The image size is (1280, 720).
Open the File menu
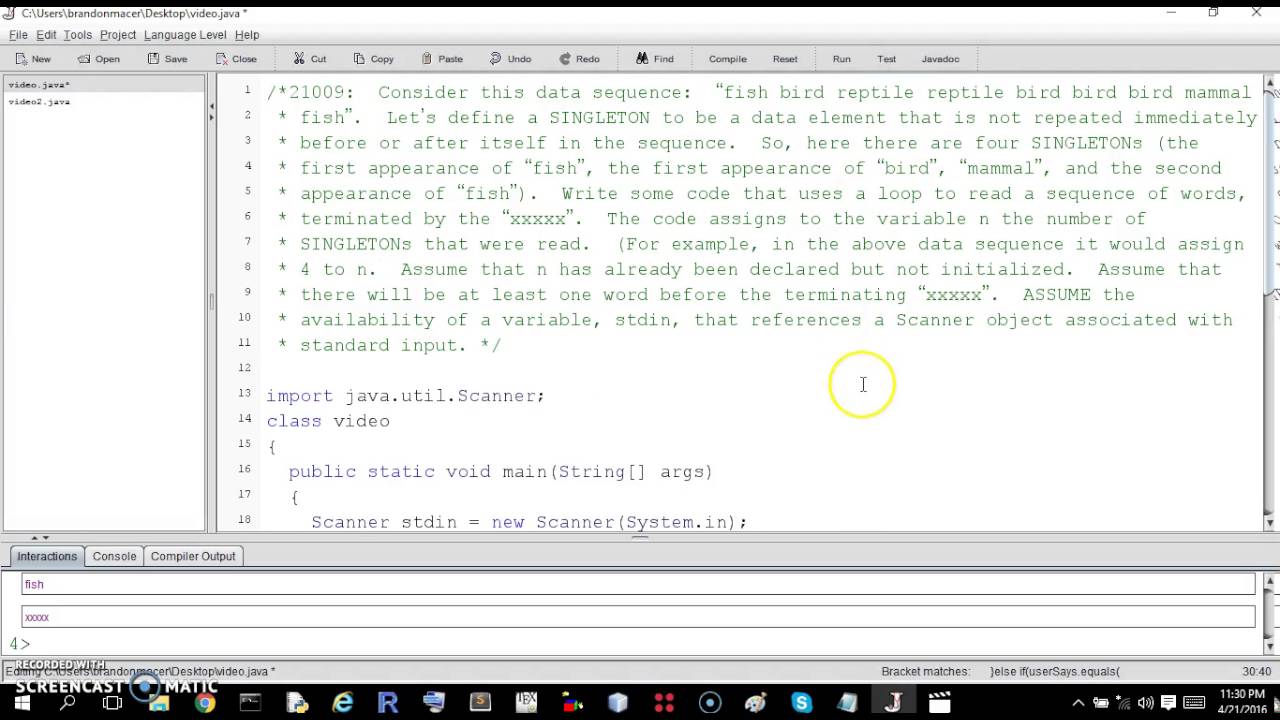[x=18, y=35]
